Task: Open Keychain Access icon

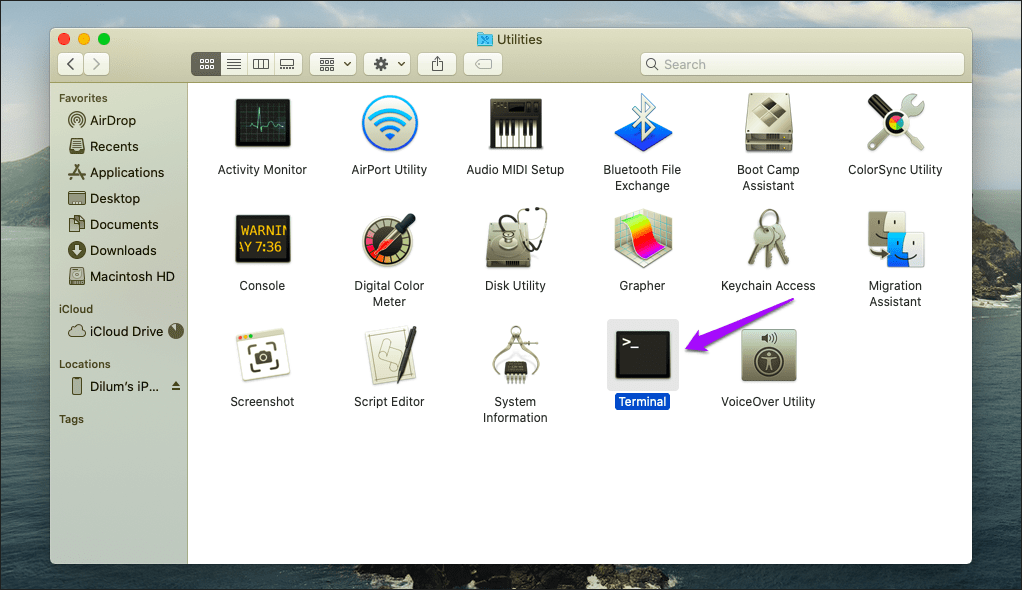Action: [768, 240]
